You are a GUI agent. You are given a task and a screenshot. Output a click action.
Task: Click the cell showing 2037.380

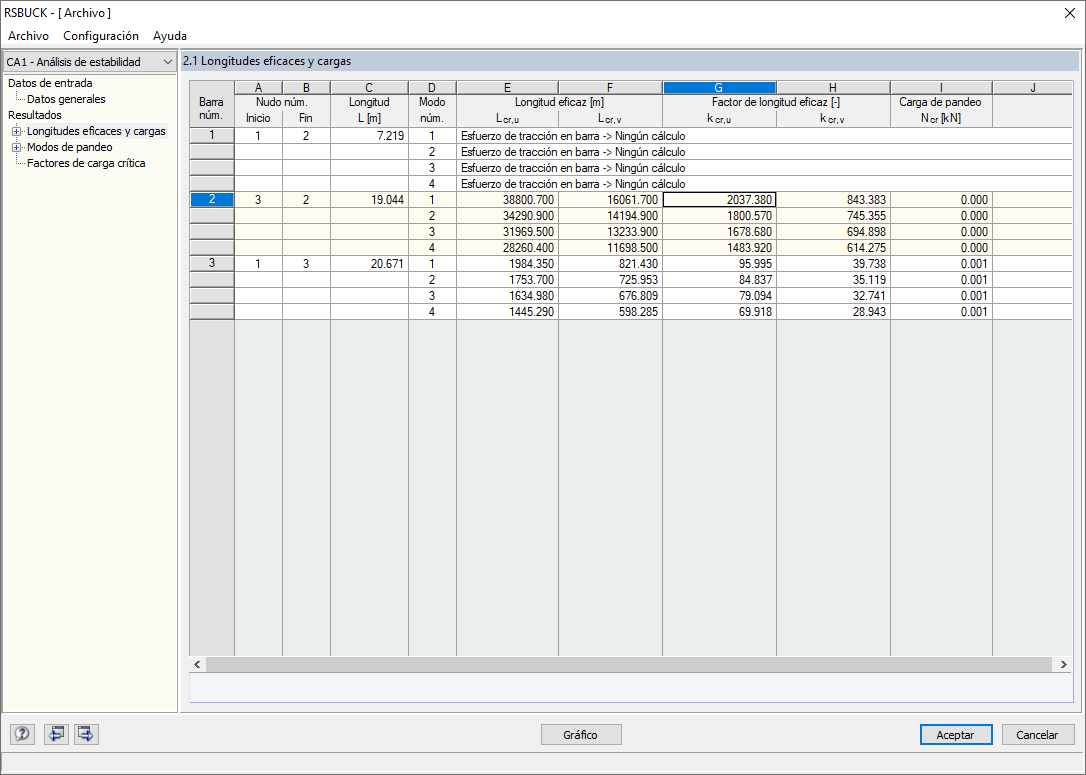click(x=718, y=199)
